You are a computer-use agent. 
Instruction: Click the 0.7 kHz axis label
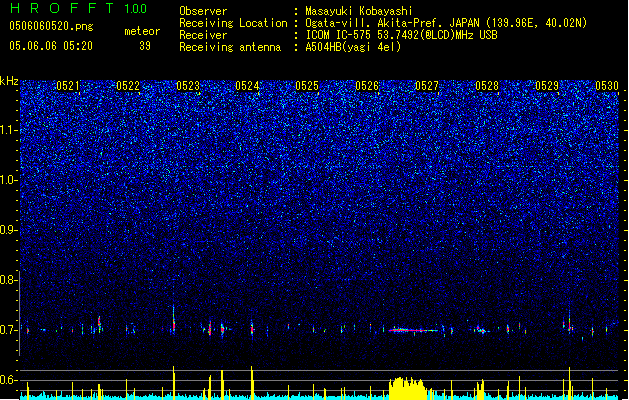click(9, 330)
